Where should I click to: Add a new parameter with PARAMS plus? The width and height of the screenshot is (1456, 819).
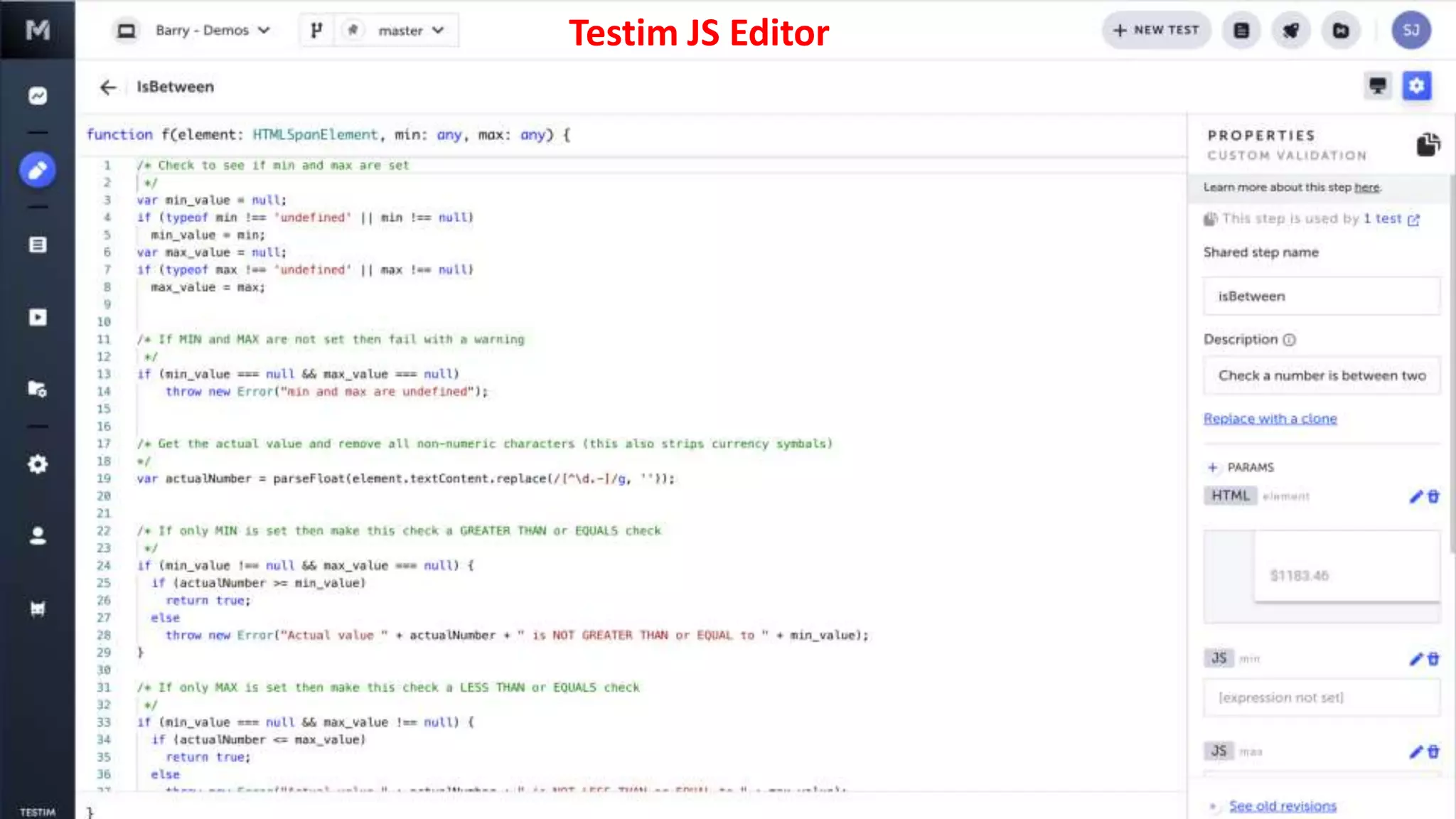point(1212,467)
